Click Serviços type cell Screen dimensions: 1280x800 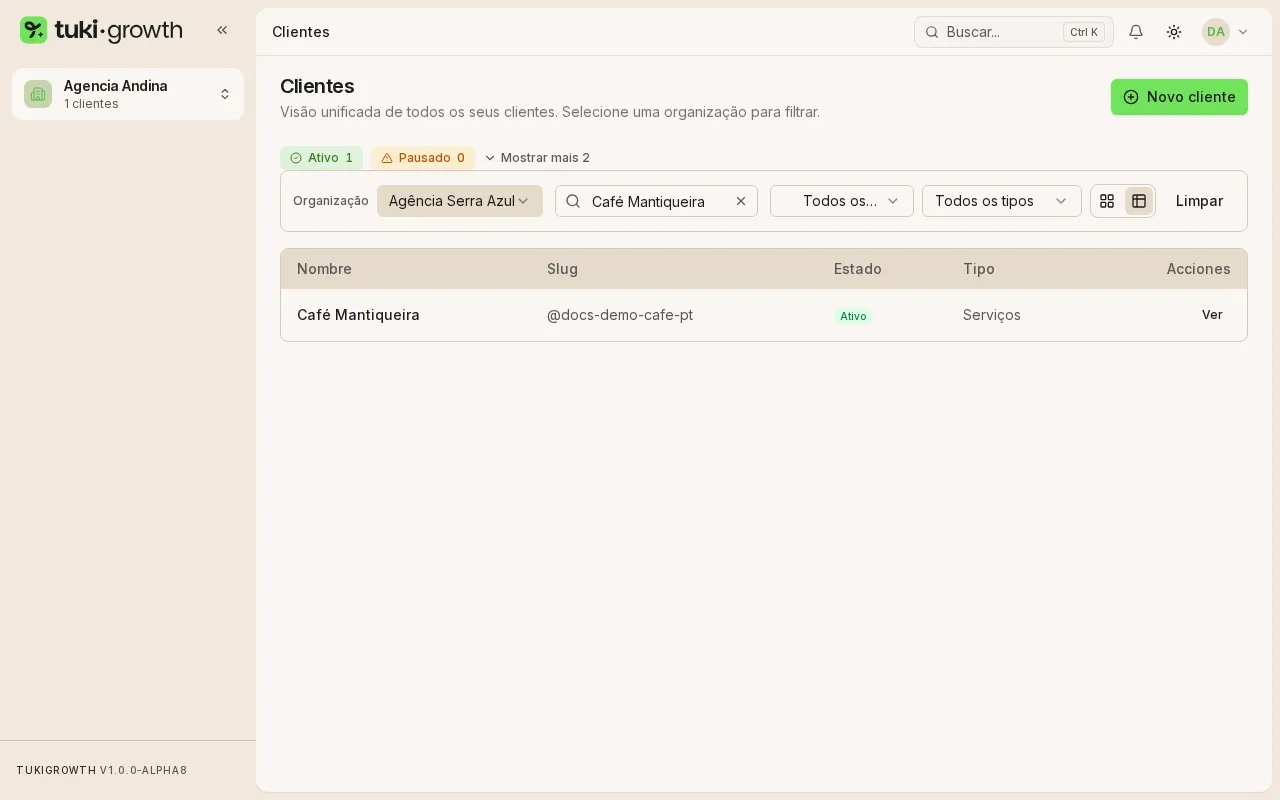click(x=992, y=315)
